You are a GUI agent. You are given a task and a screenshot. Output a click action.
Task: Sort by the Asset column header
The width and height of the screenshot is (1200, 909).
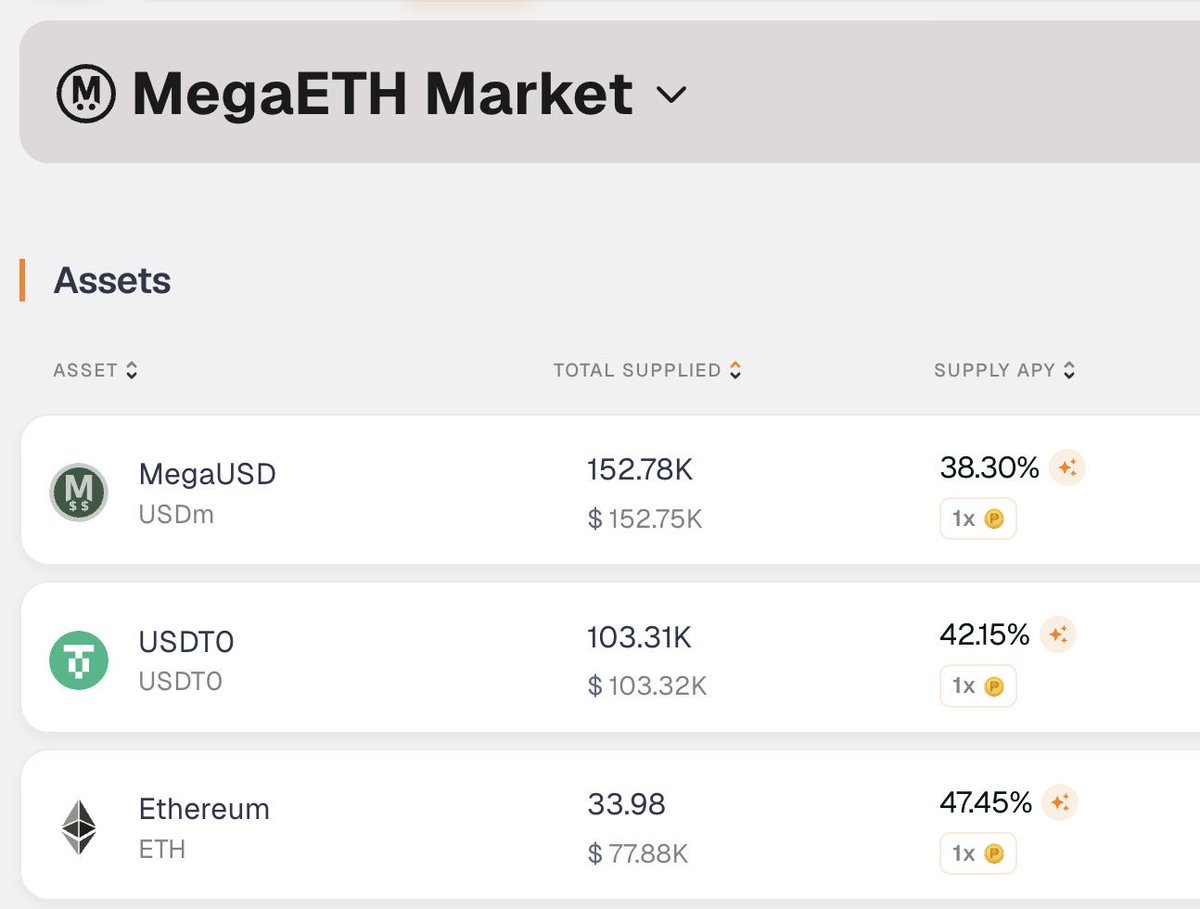[x=95, y=370]
